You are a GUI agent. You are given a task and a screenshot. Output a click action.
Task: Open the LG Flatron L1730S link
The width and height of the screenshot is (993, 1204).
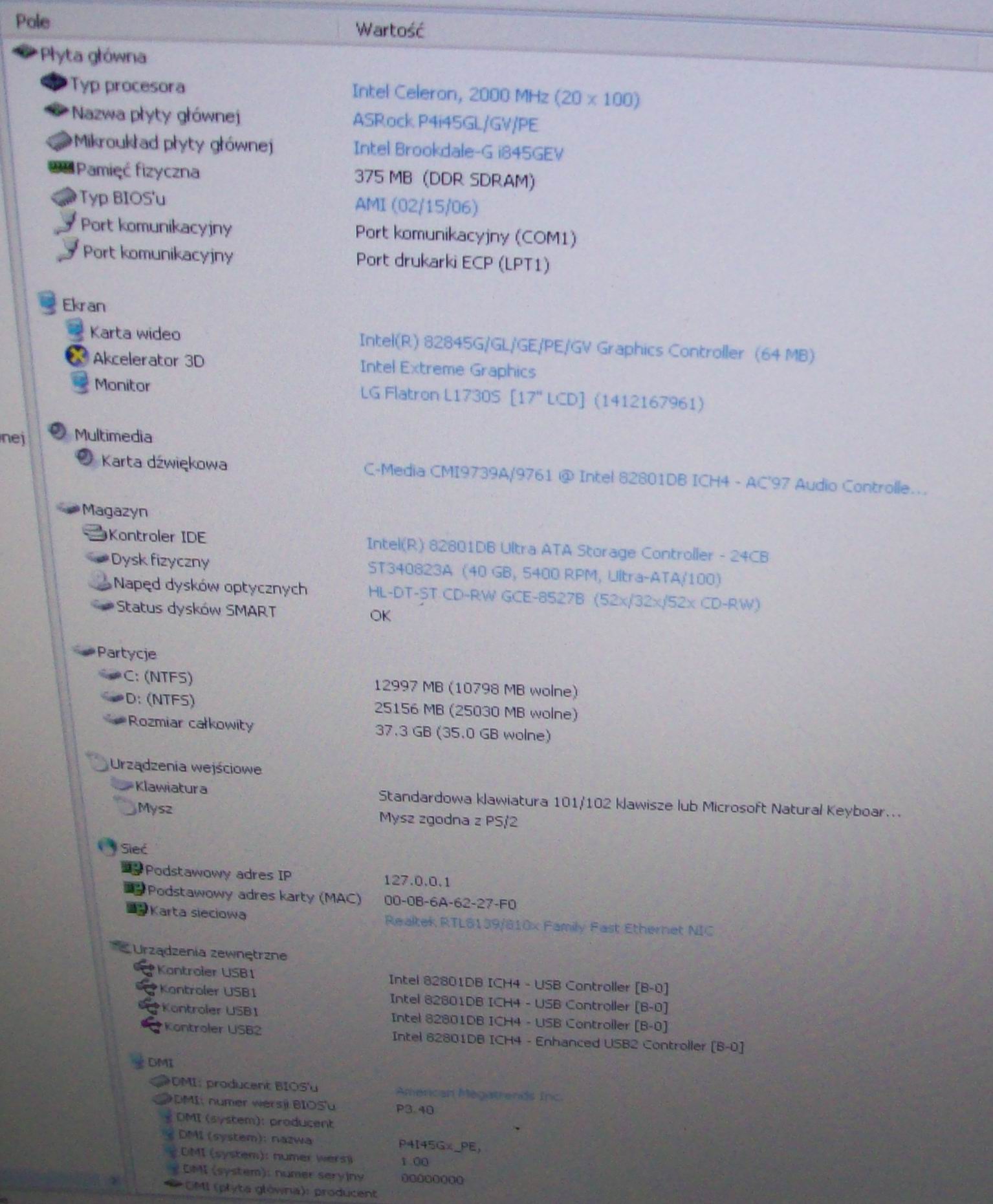(x=532, y=398)
